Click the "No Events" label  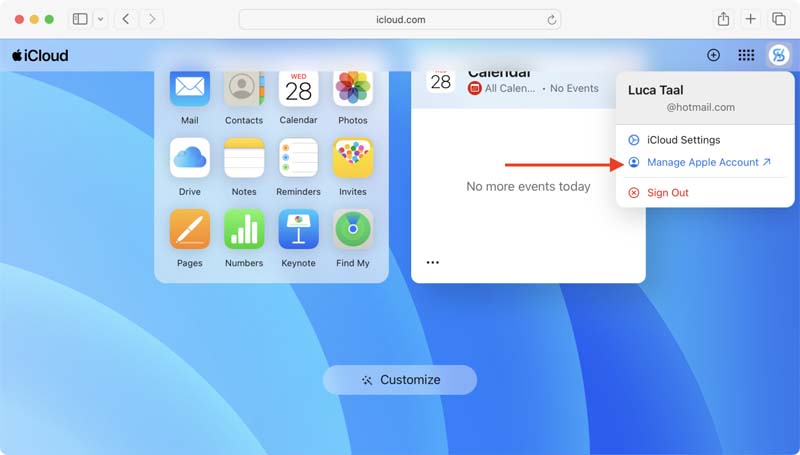pos(574,88)
